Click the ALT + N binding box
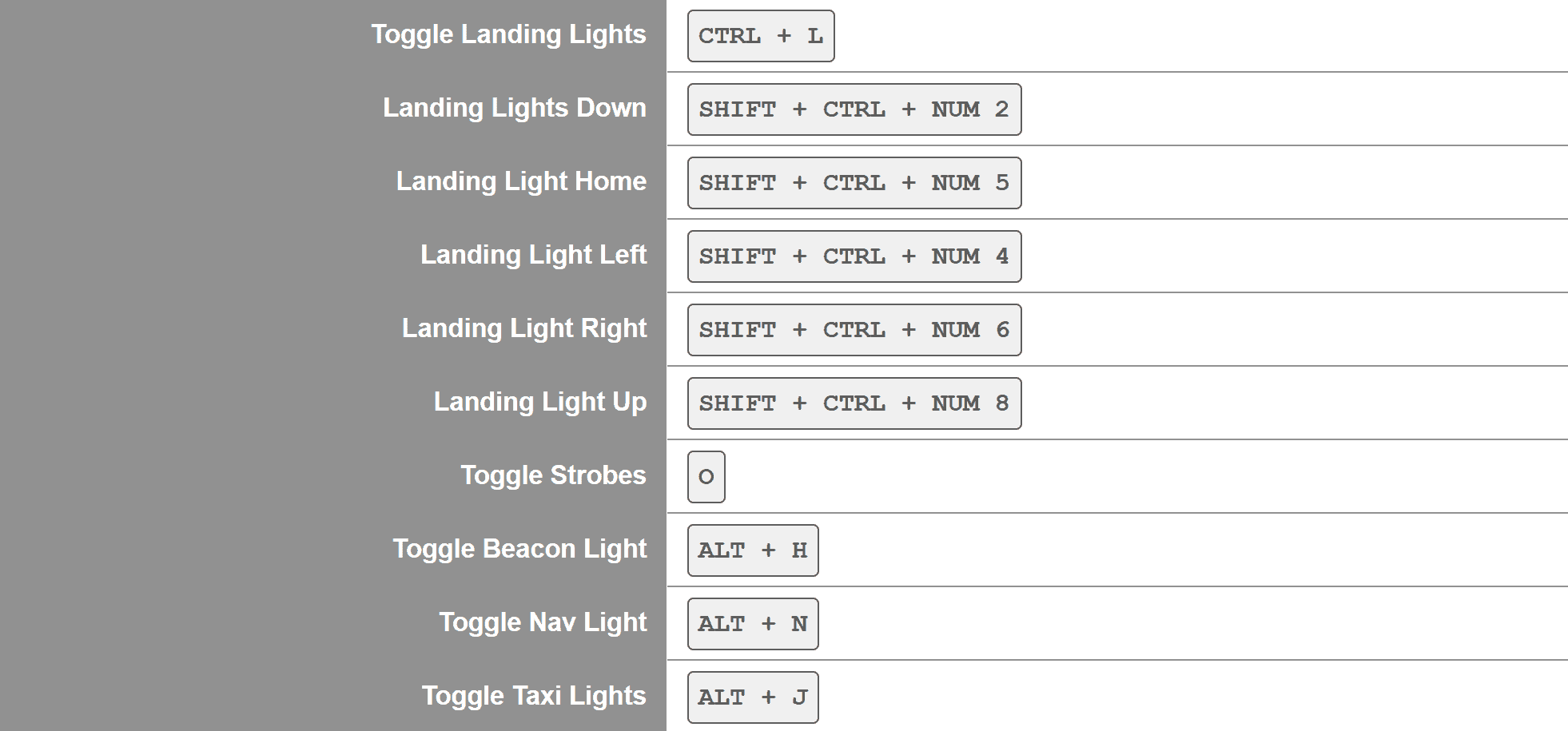This screenshot has width=1568, height=731. pos(752,624)
